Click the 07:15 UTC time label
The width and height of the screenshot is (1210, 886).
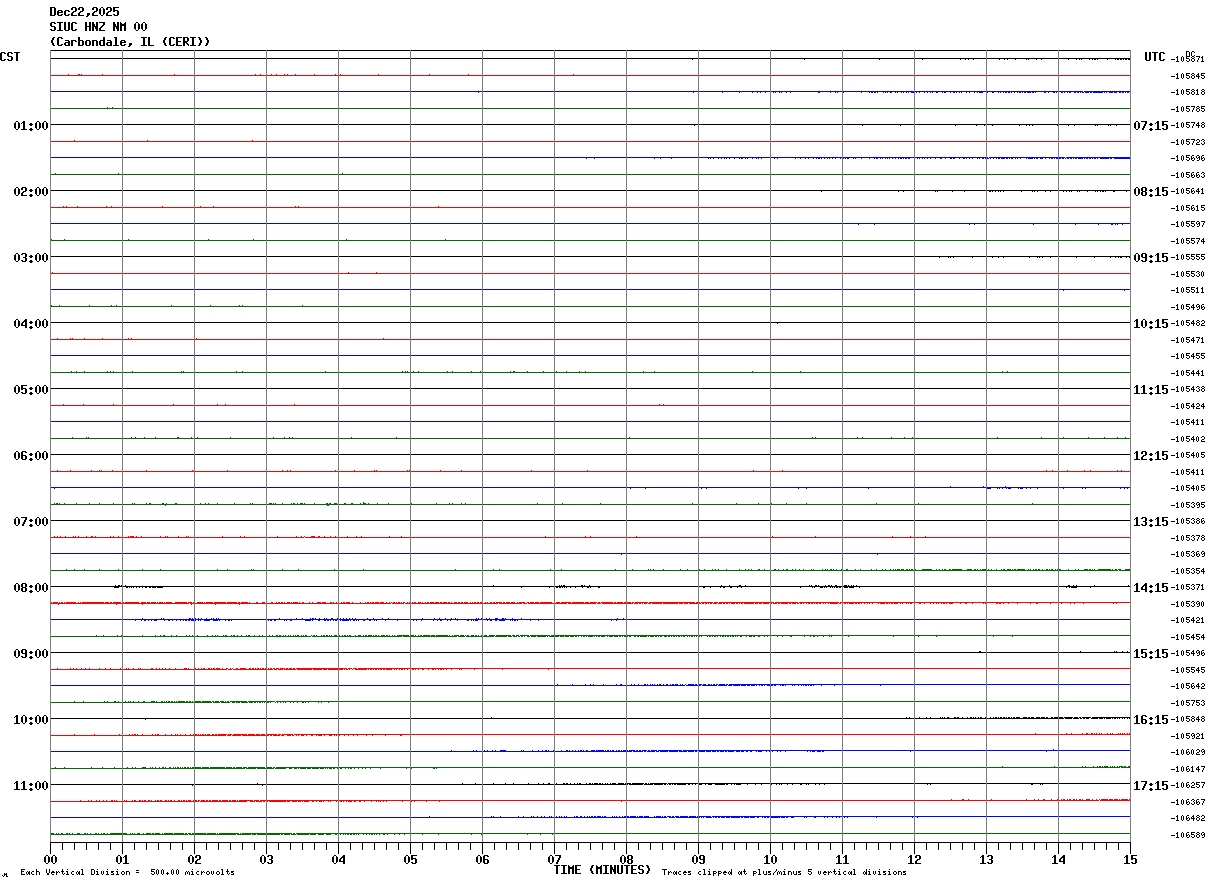[x=1150, y=125]
